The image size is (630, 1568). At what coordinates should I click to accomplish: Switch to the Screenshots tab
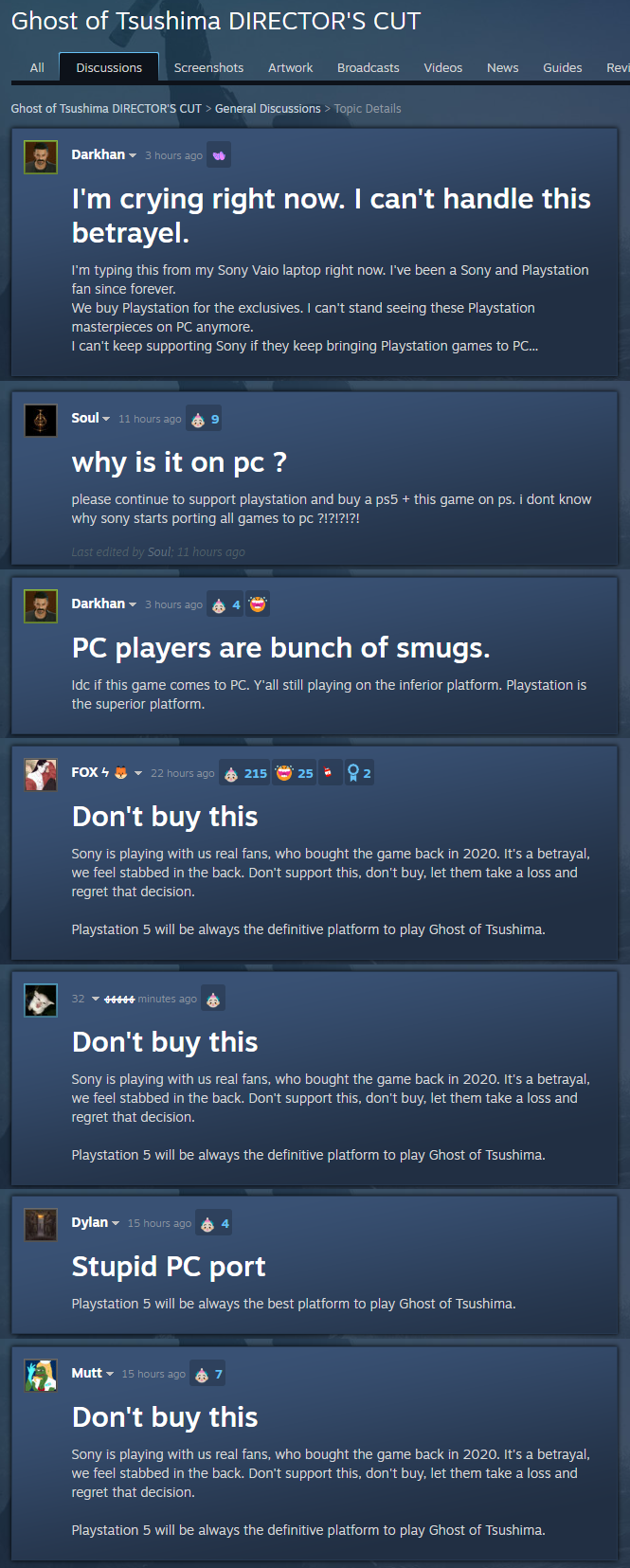coord(208,67)
